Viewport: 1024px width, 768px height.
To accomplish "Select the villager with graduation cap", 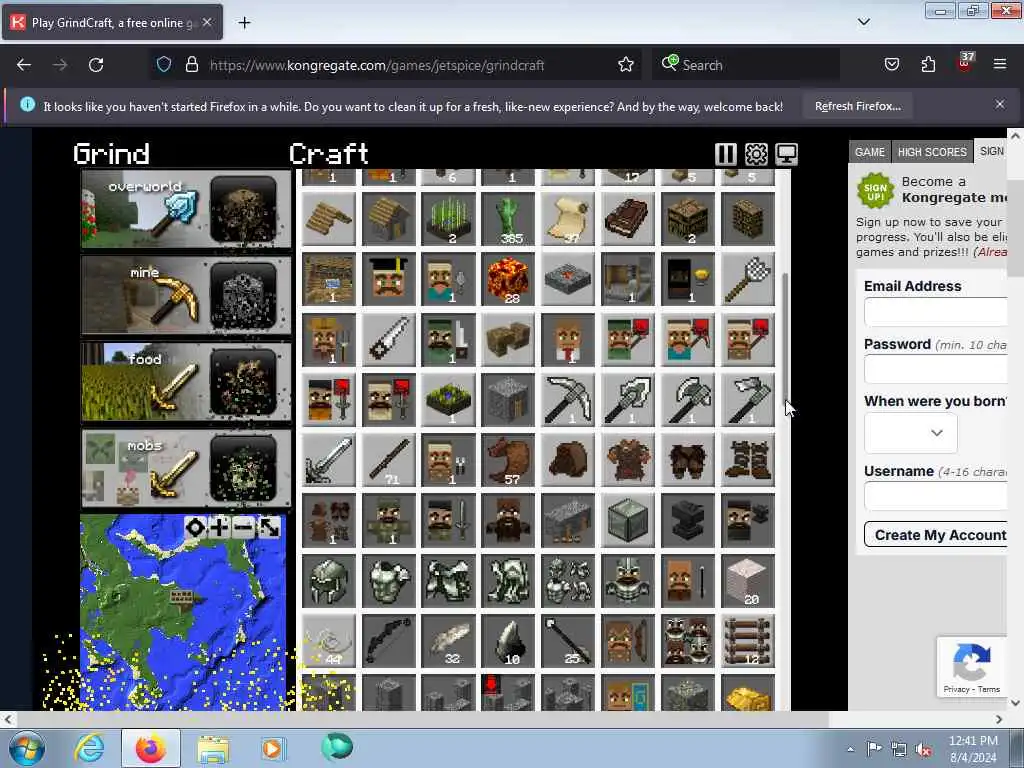I will click(389, 280).
